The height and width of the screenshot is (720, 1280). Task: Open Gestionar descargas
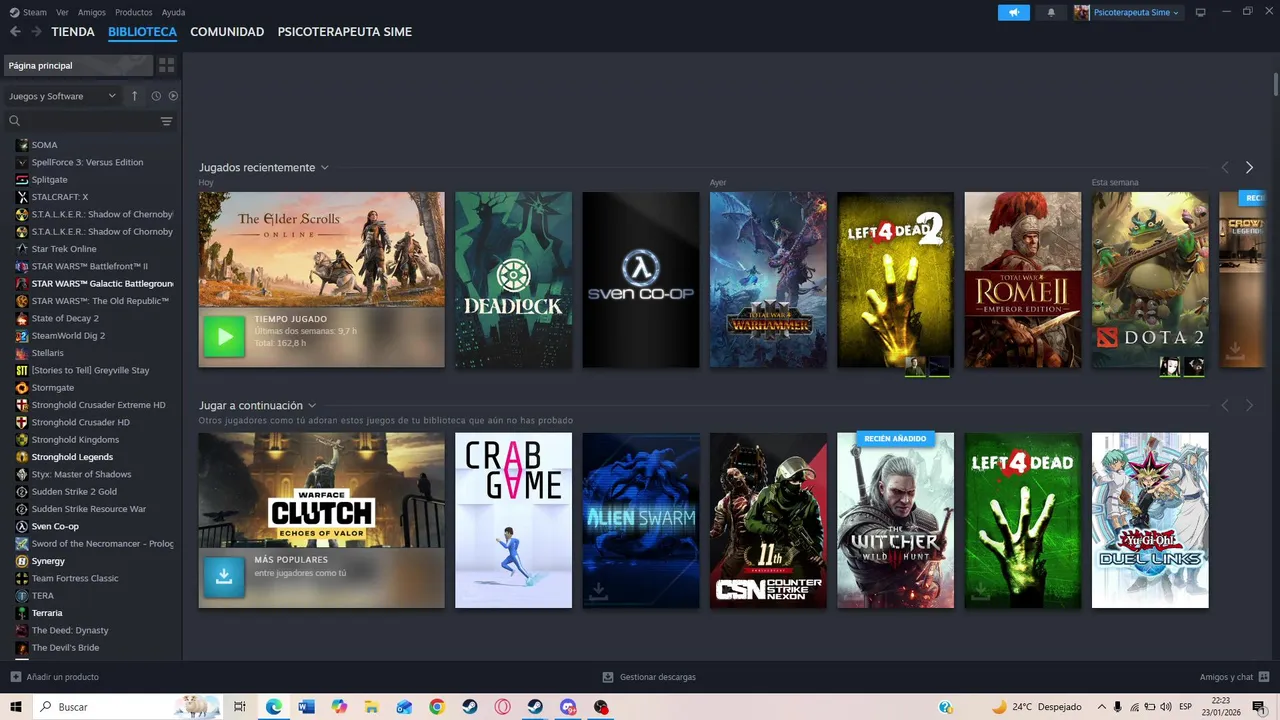tap(649, 677)
